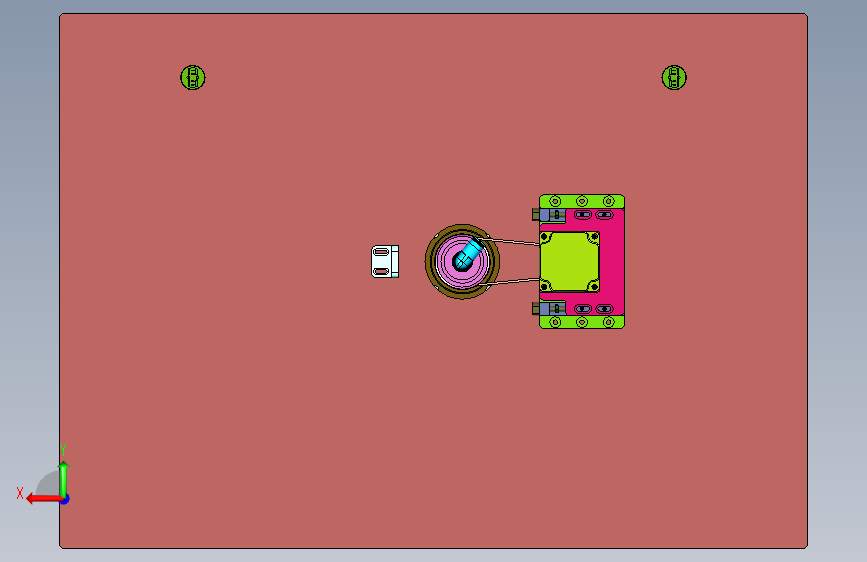Click the red X axis arrow of triad
The height and width of the screenshot is (562, 867).
point(43,499)
